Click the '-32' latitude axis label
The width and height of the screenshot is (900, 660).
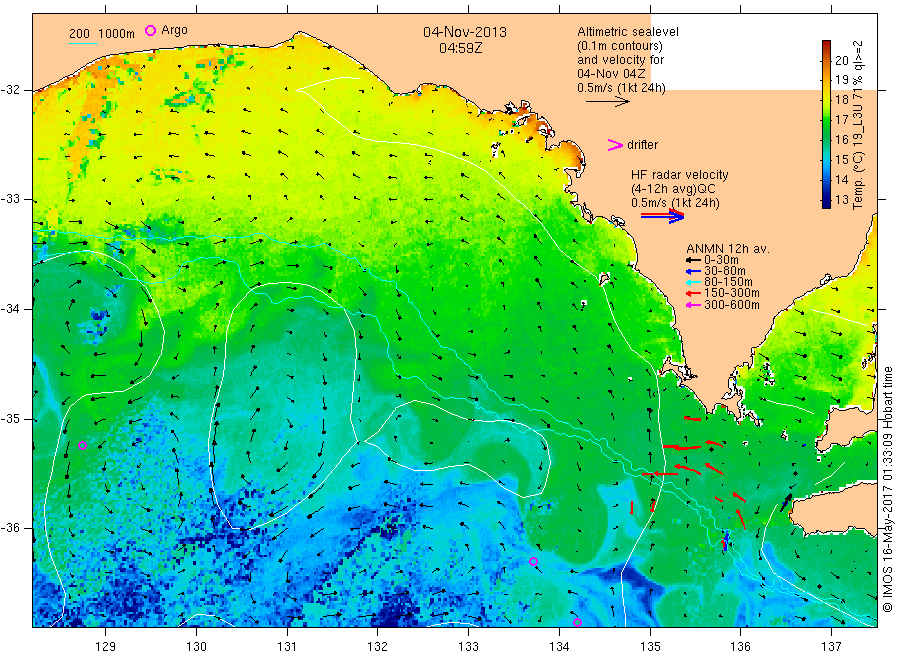[x=10, y=90]
